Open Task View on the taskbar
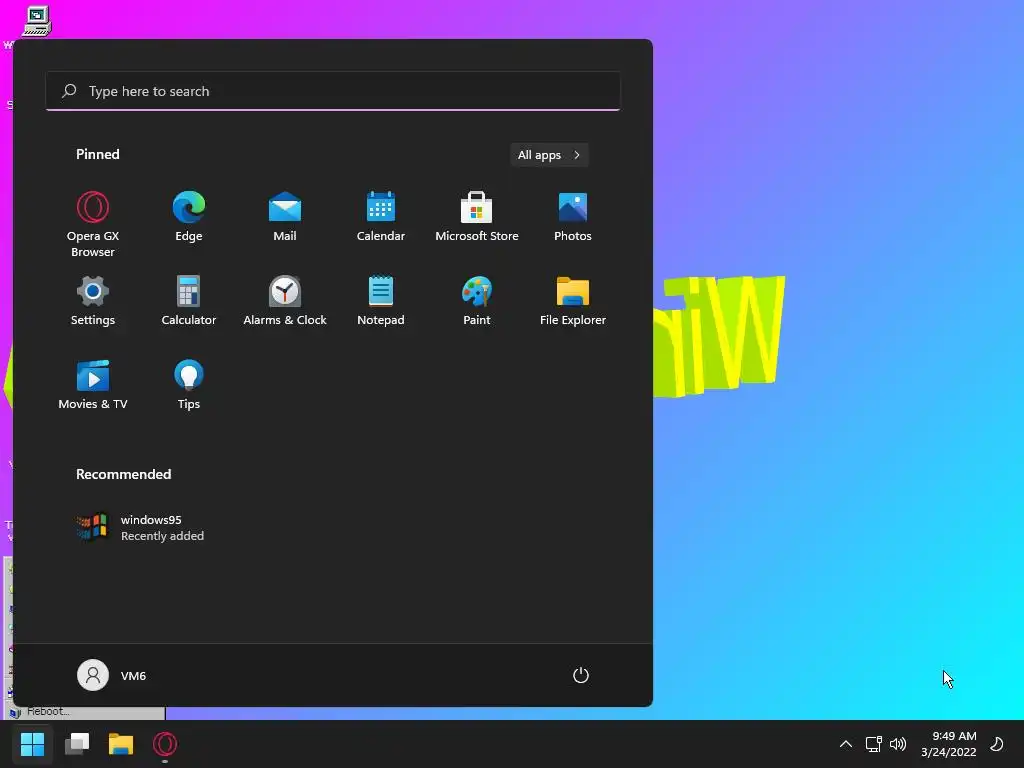 [77, 744]
